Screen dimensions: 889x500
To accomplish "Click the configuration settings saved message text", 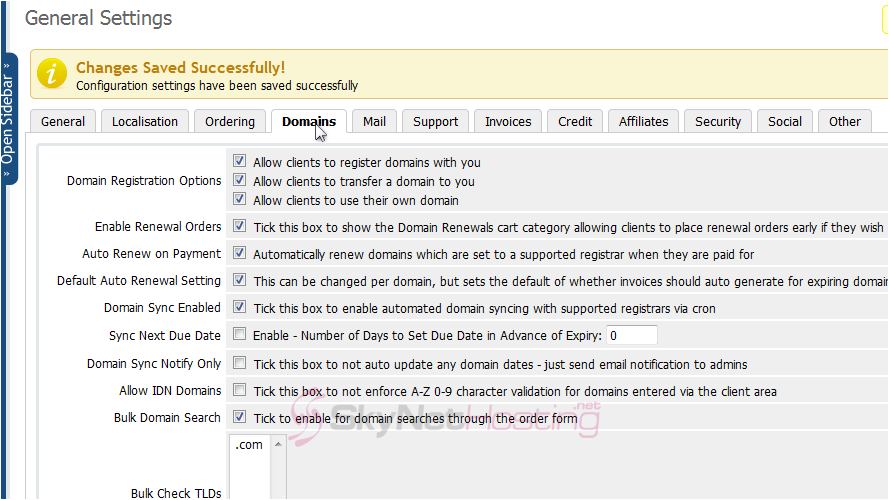I will click(x=217, y=86).
